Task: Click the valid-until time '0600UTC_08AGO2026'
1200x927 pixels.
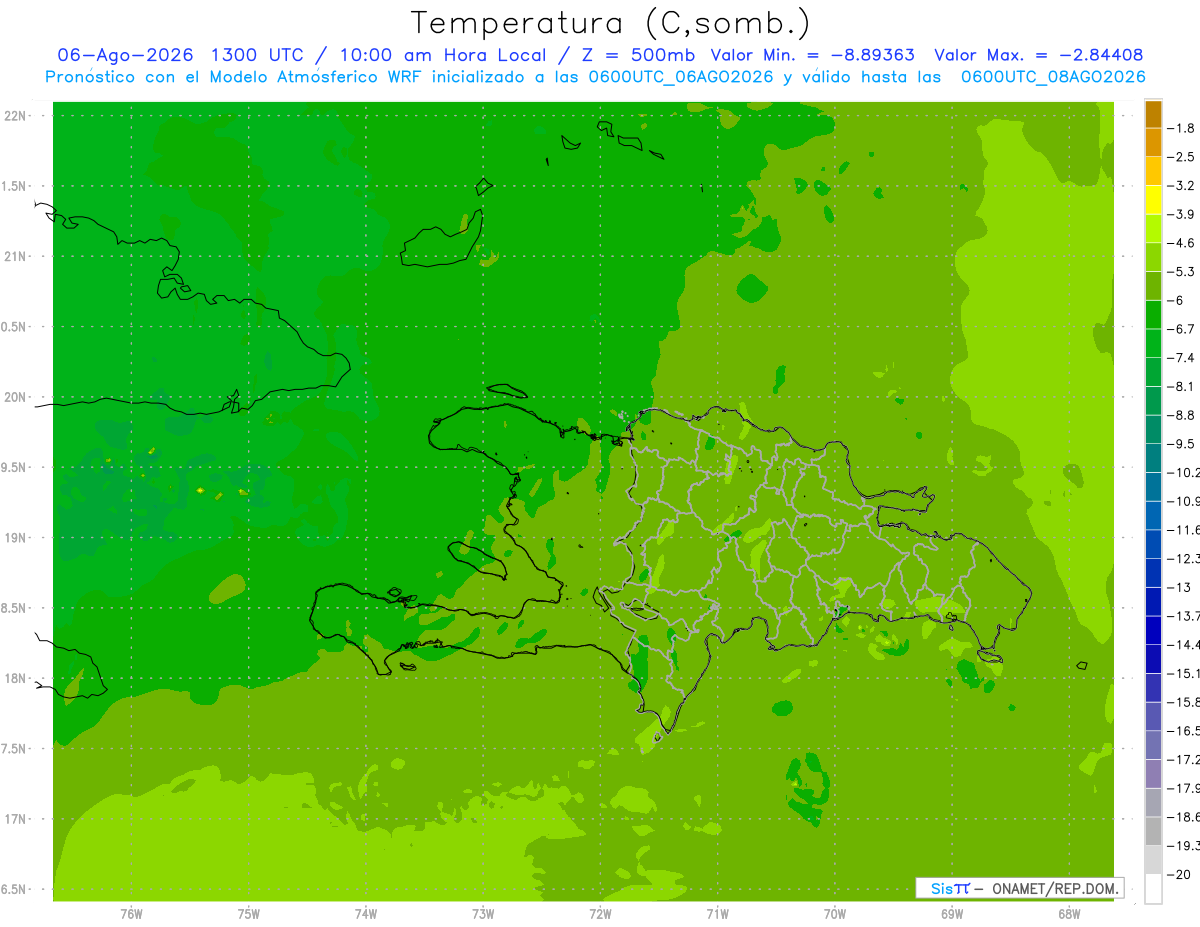Action: (x=1053, y=77)
